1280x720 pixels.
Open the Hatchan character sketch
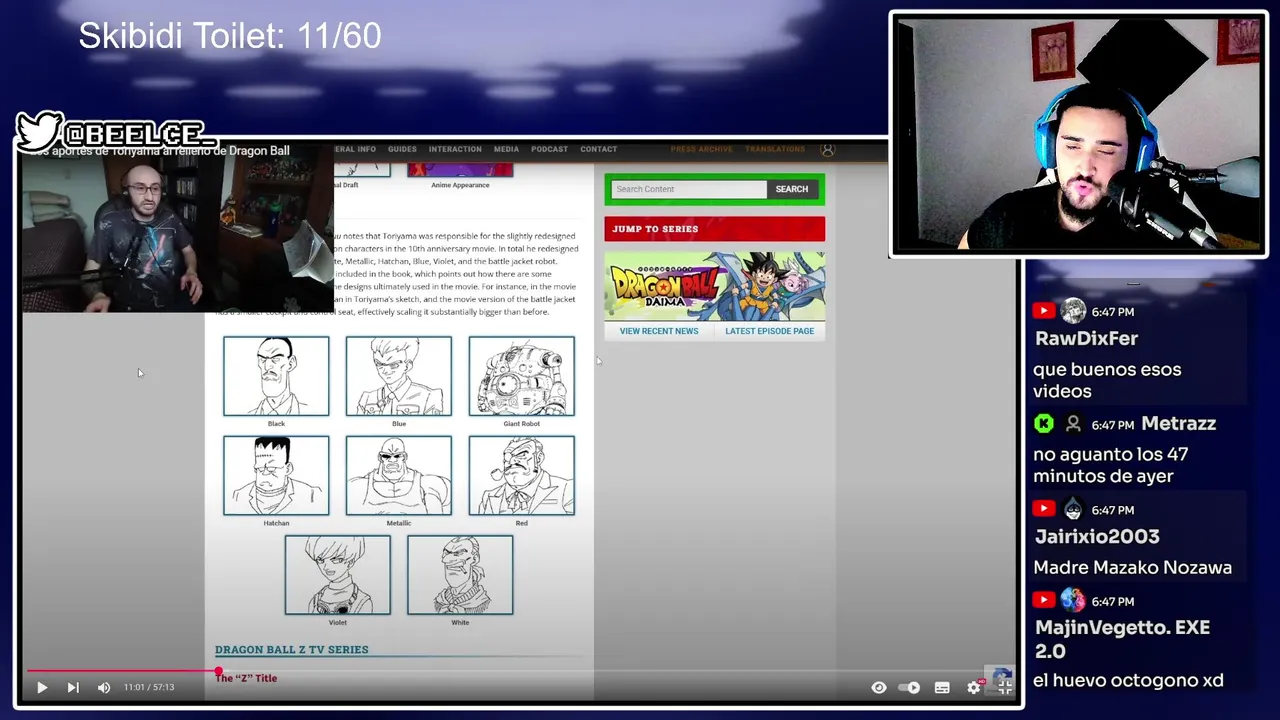(x=276, y=475)
